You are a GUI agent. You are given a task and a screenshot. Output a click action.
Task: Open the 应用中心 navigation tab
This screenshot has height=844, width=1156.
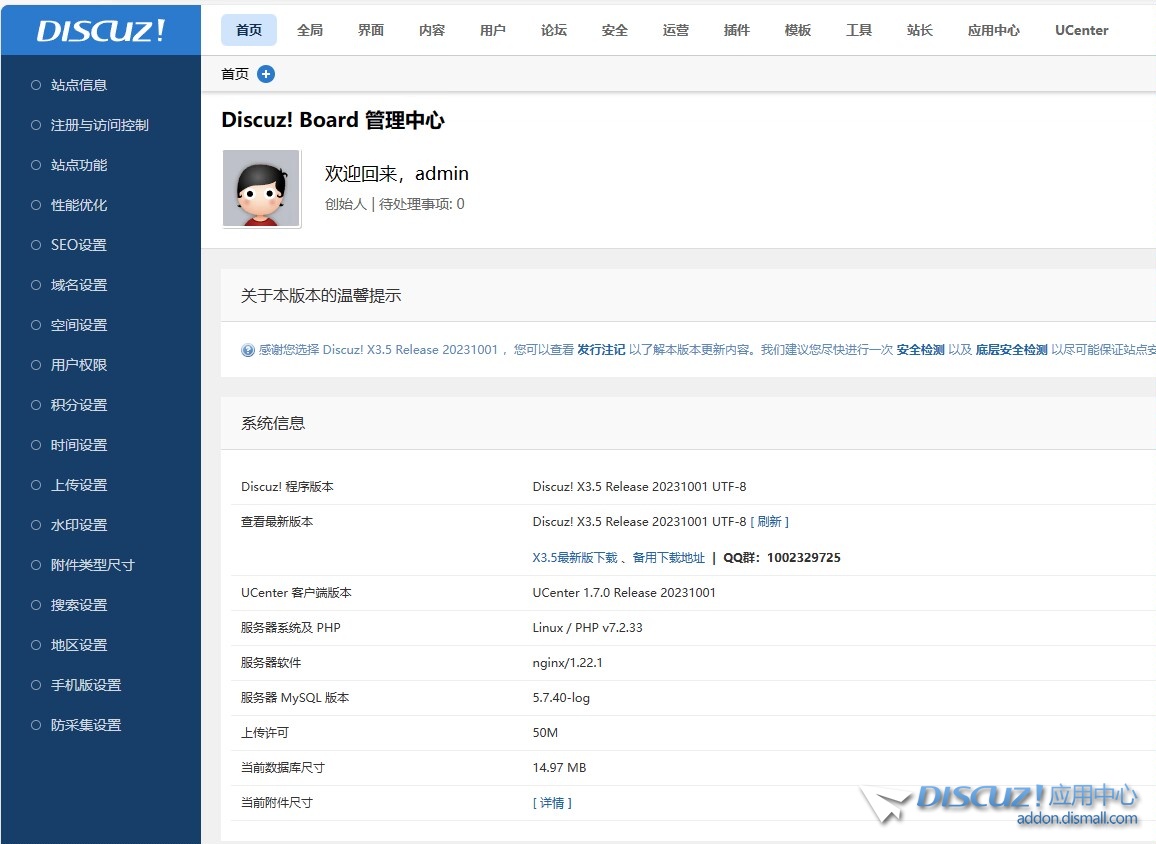pos(994,30)
